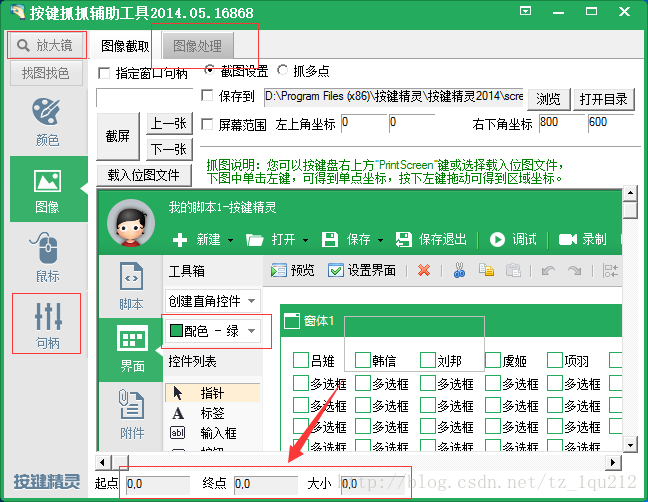
Task: Click the 保存退出 icon
Action: coord(403,239)
